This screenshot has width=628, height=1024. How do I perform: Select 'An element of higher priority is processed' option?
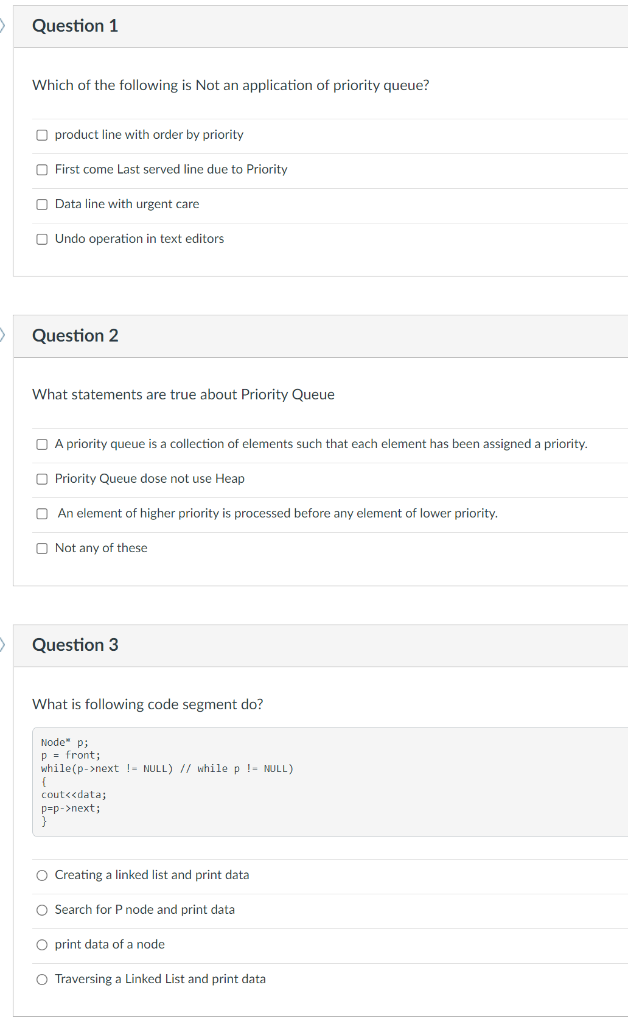tap(41, 513)
